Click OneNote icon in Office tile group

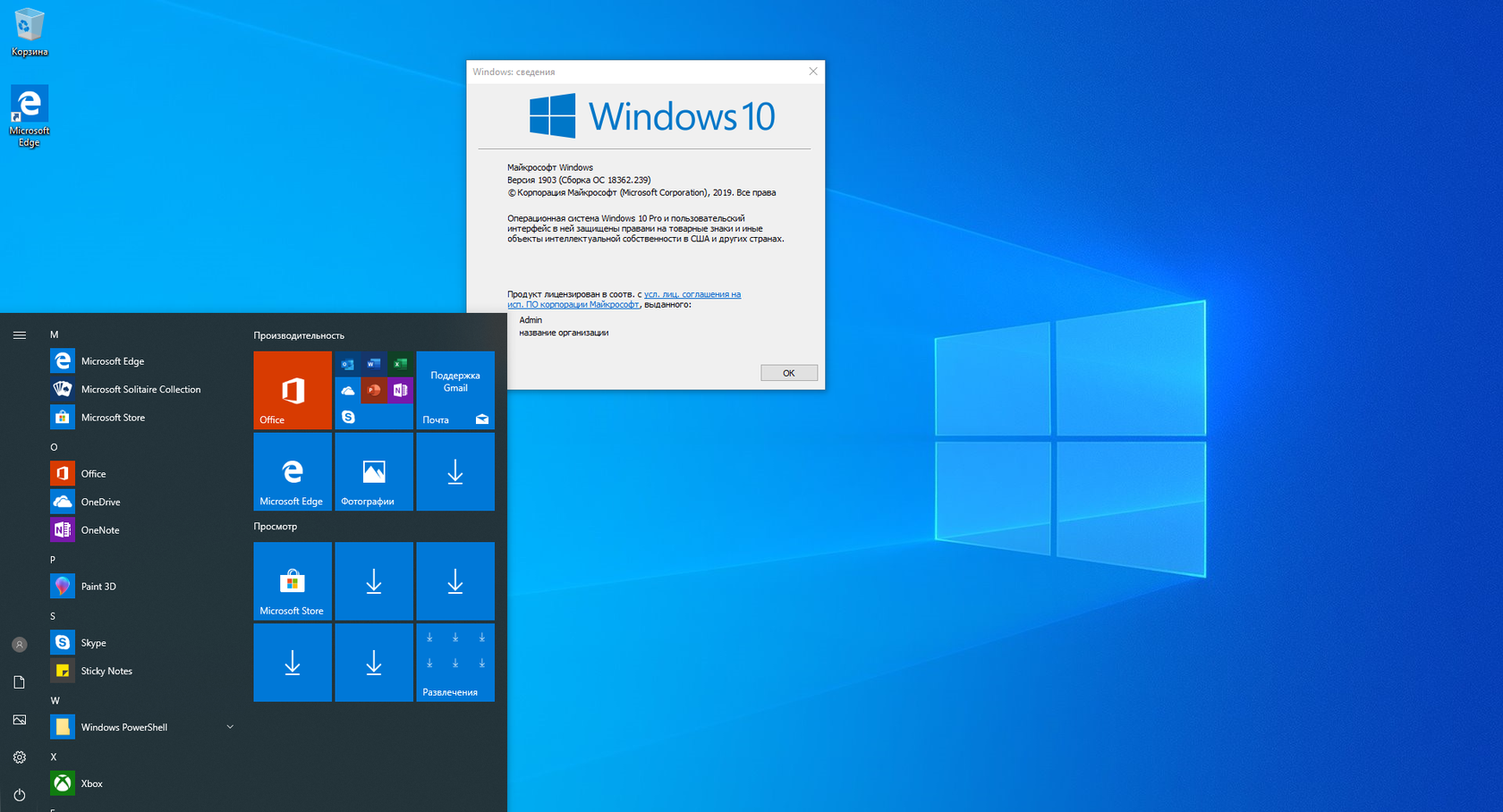[x=400, y=390]
